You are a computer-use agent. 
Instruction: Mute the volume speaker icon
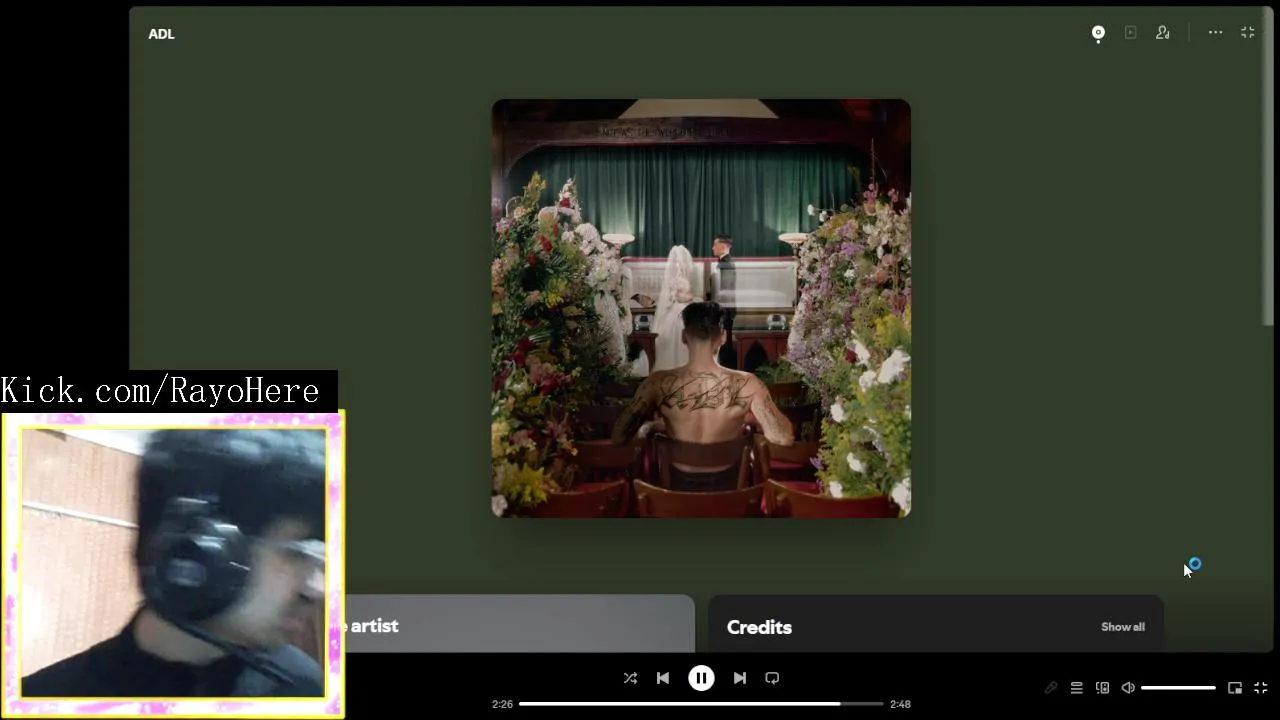[1128, 688]
